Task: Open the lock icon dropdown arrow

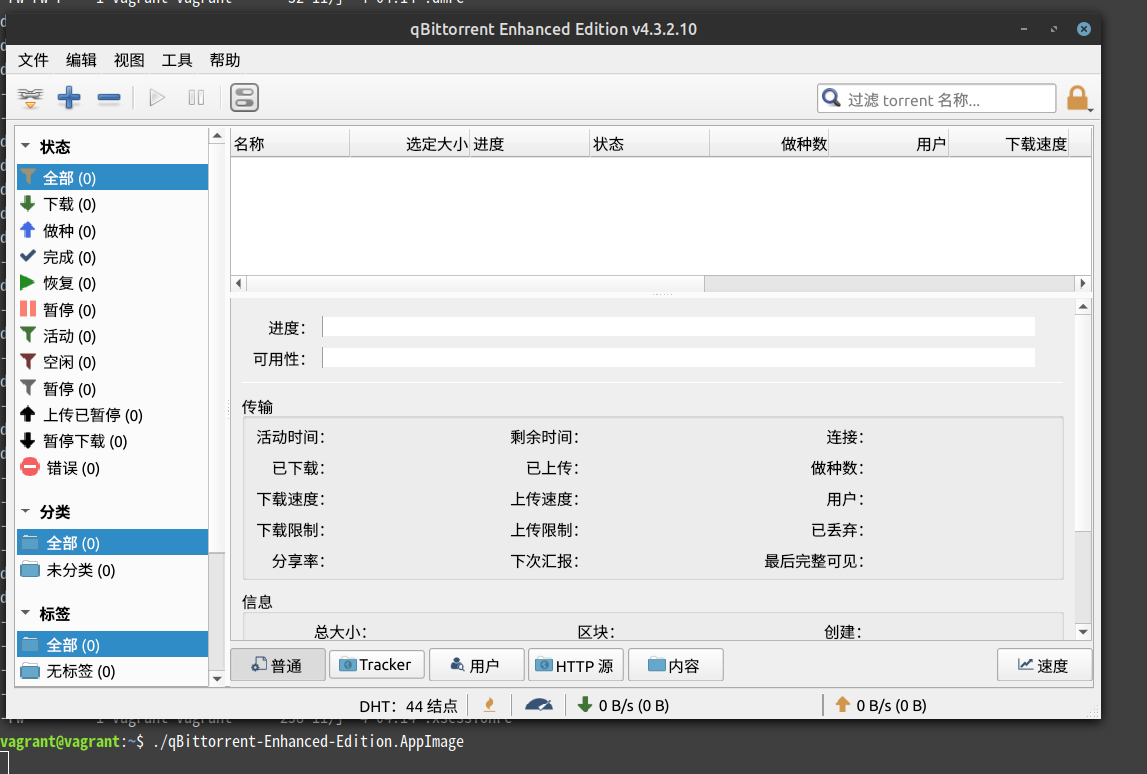Action: click(1091, 110)
